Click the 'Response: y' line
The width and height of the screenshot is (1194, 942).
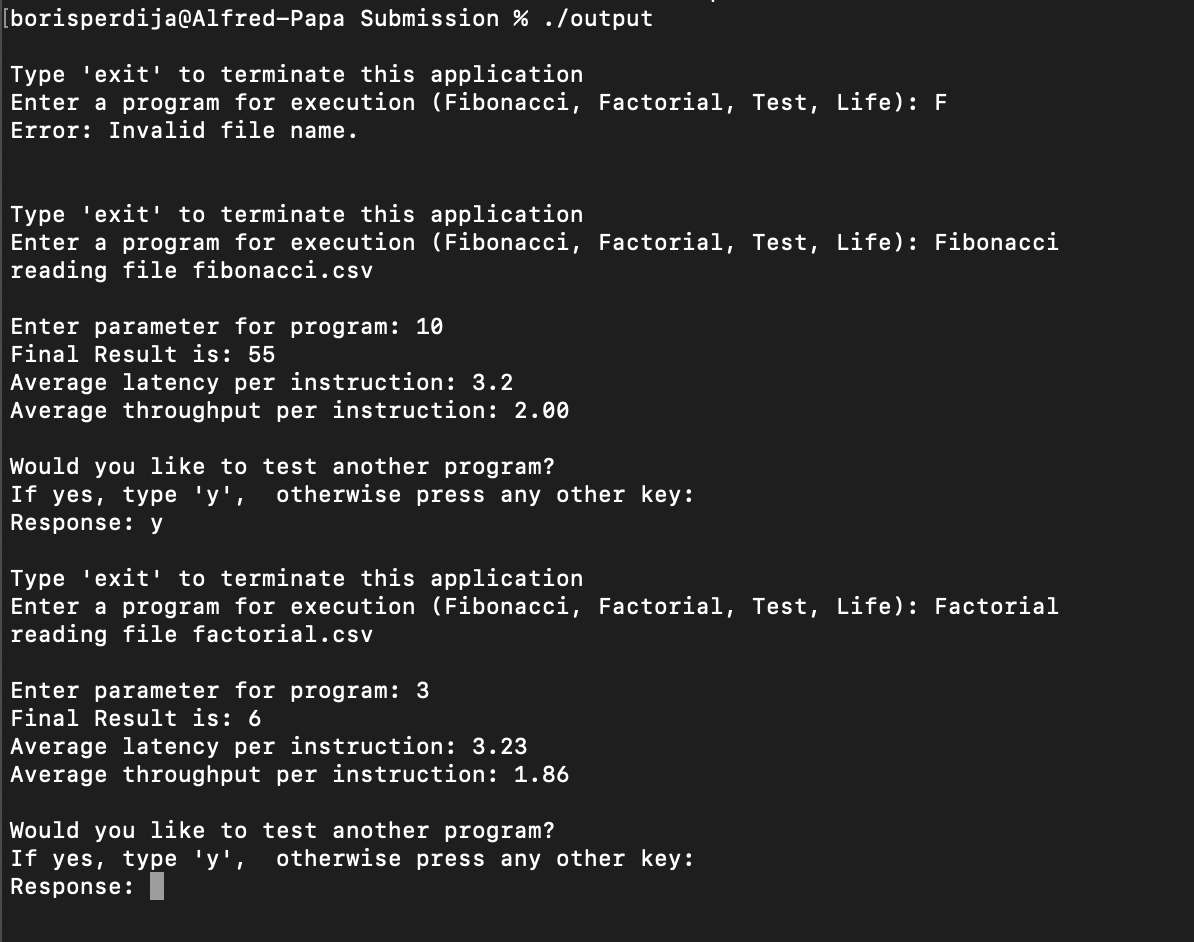point(87,523)
